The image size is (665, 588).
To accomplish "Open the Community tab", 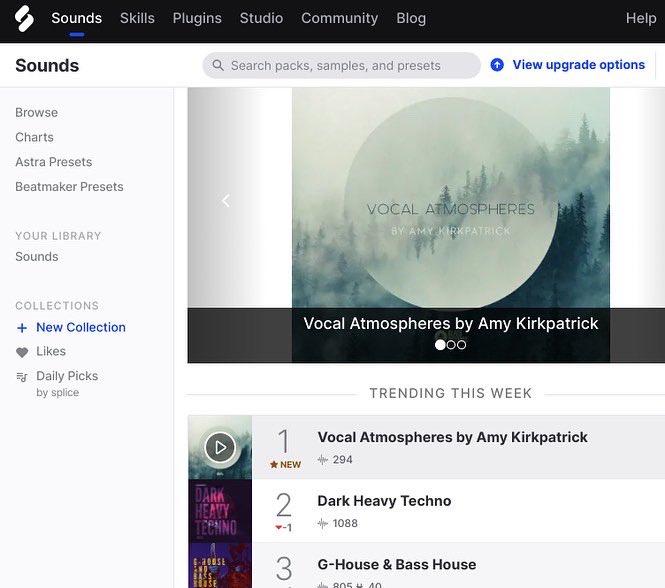I will [x=339, y=18].
